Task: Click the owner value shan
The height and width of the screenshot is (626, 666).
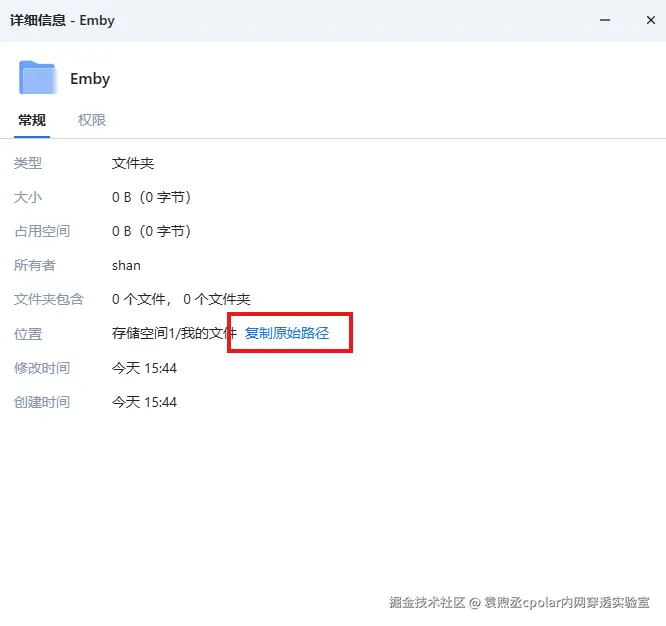Action: [x=126, y=265]
